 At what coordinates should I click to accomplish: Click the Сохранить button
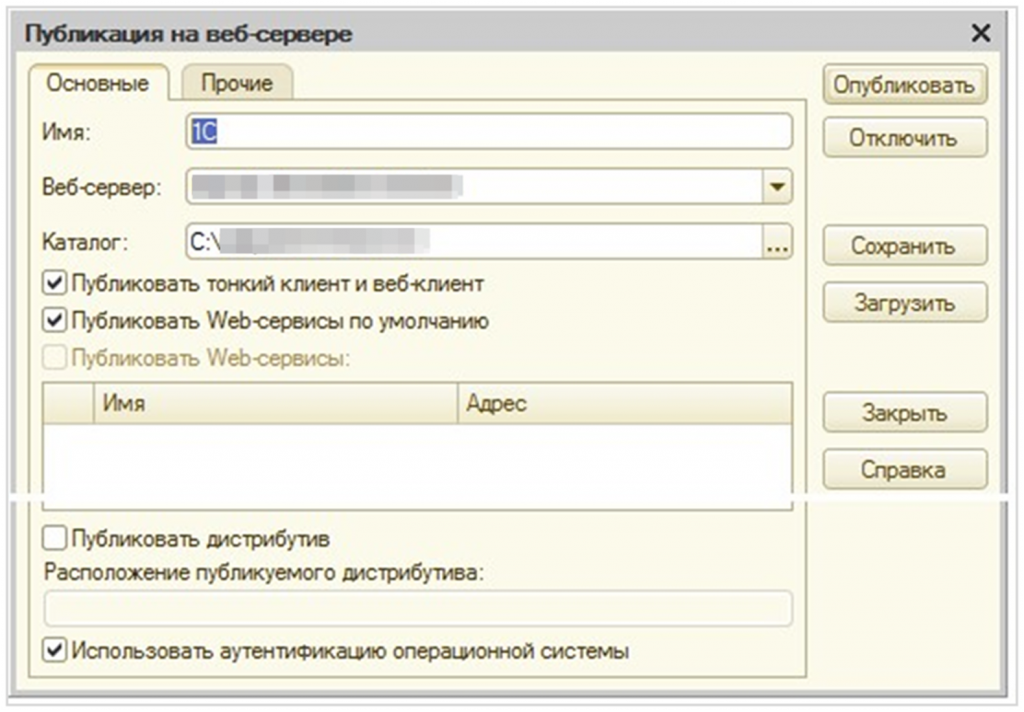[904, 246]
